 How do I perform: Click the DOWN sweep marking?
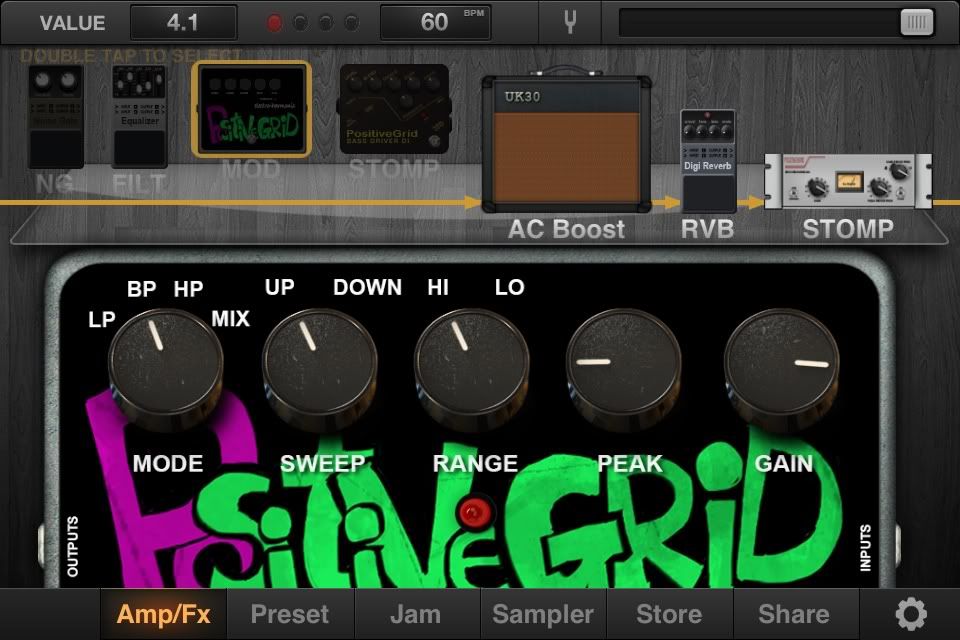pyautogui.click(x=367, y=287)
